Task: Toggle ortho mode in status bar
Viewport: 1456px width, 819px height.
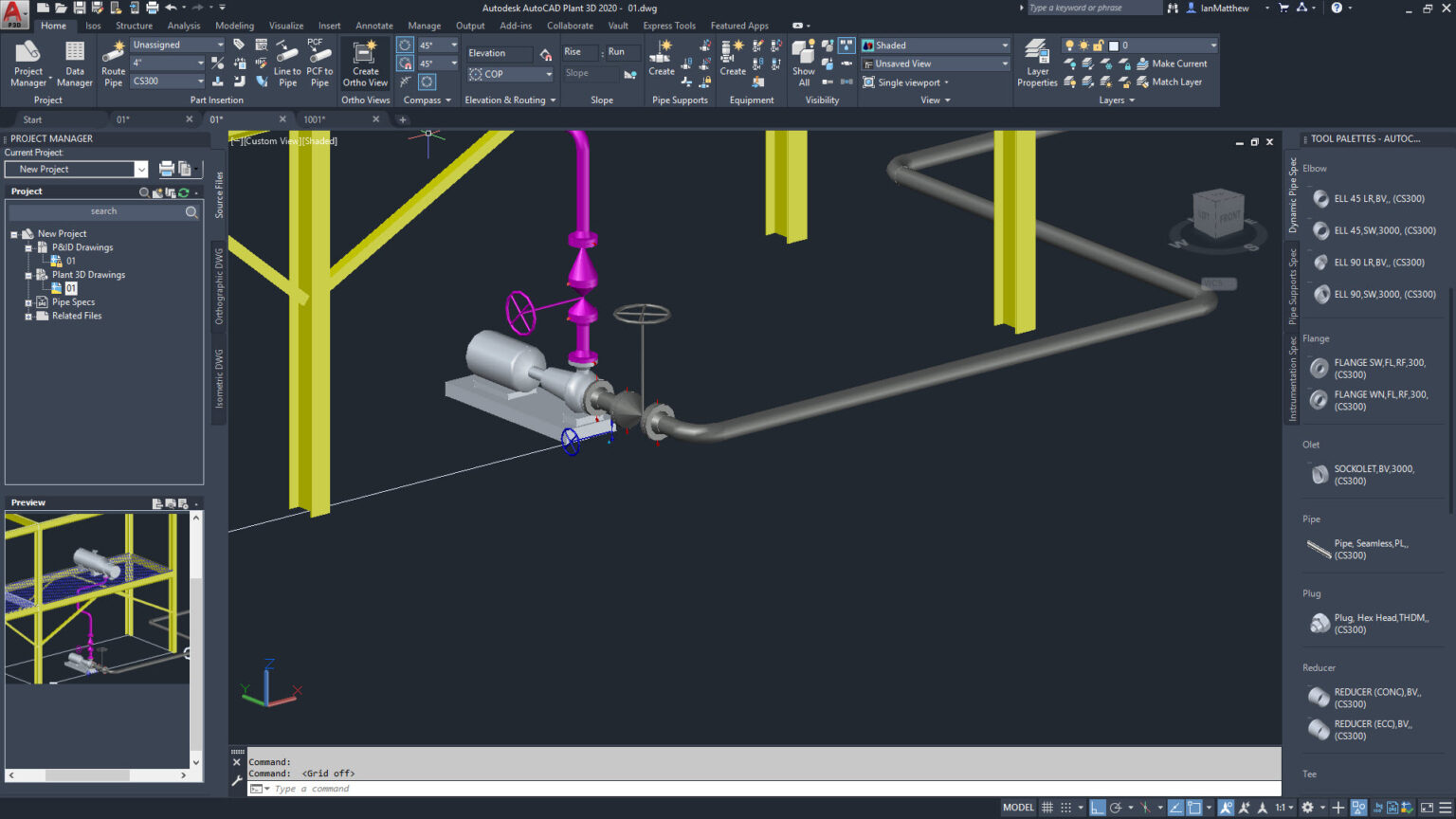Action: [x=1097, y=806]
